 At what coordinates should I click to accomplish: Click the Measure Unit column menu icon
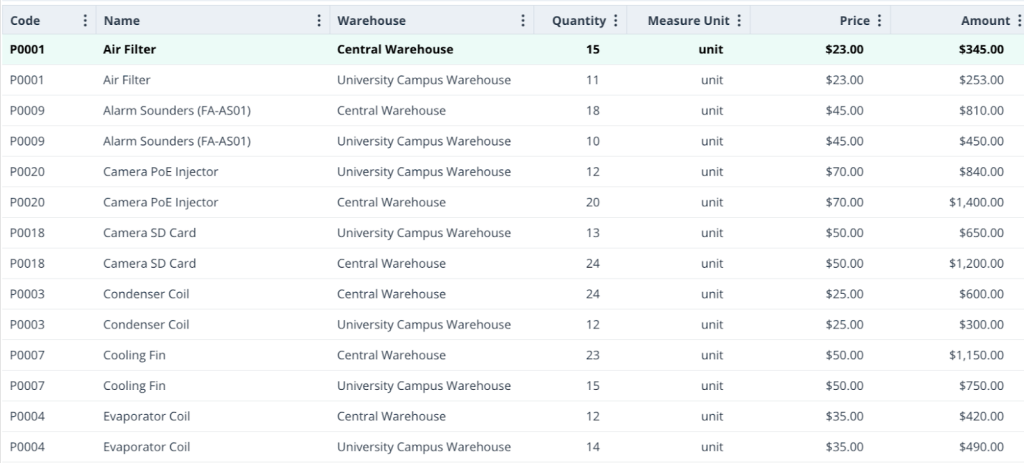739,21
